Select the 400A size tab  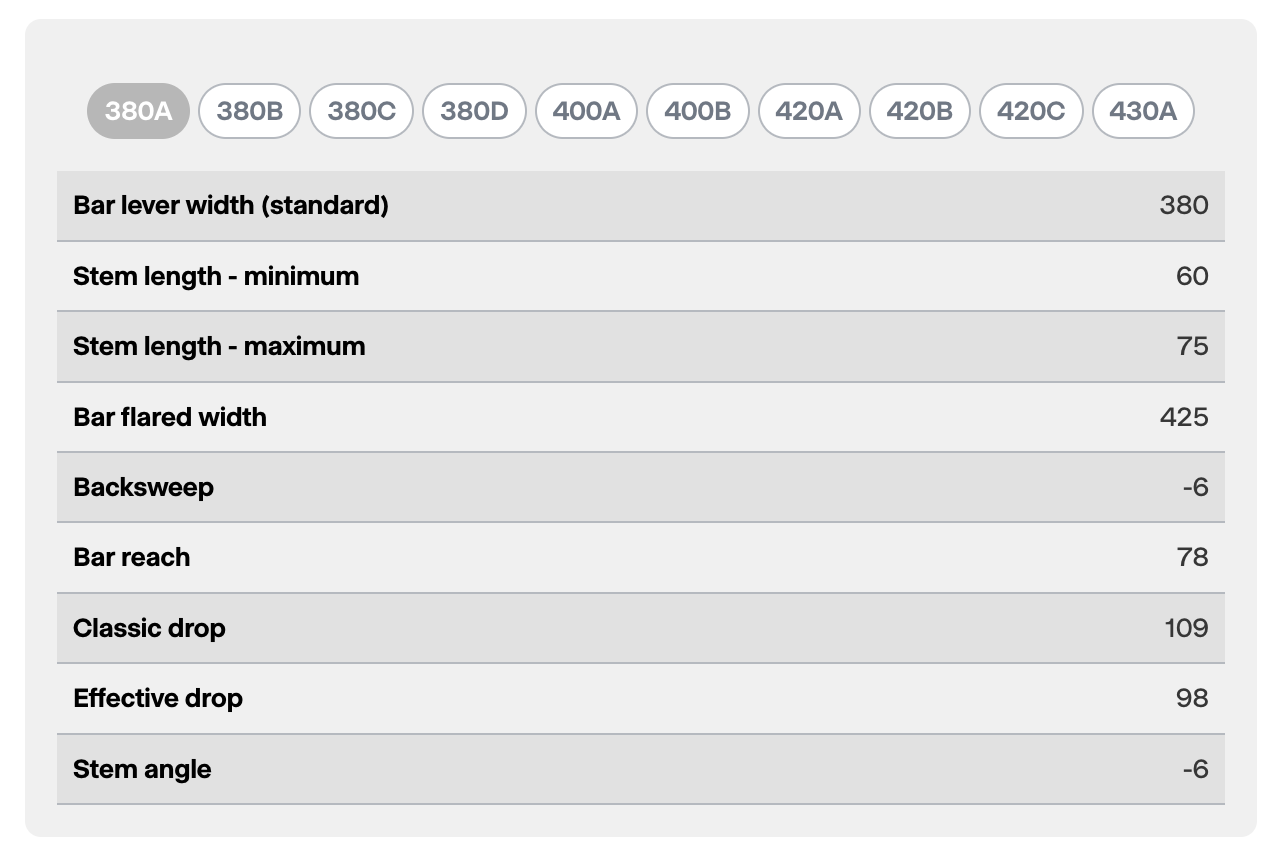pyautogui.click(x=587, y=111)
